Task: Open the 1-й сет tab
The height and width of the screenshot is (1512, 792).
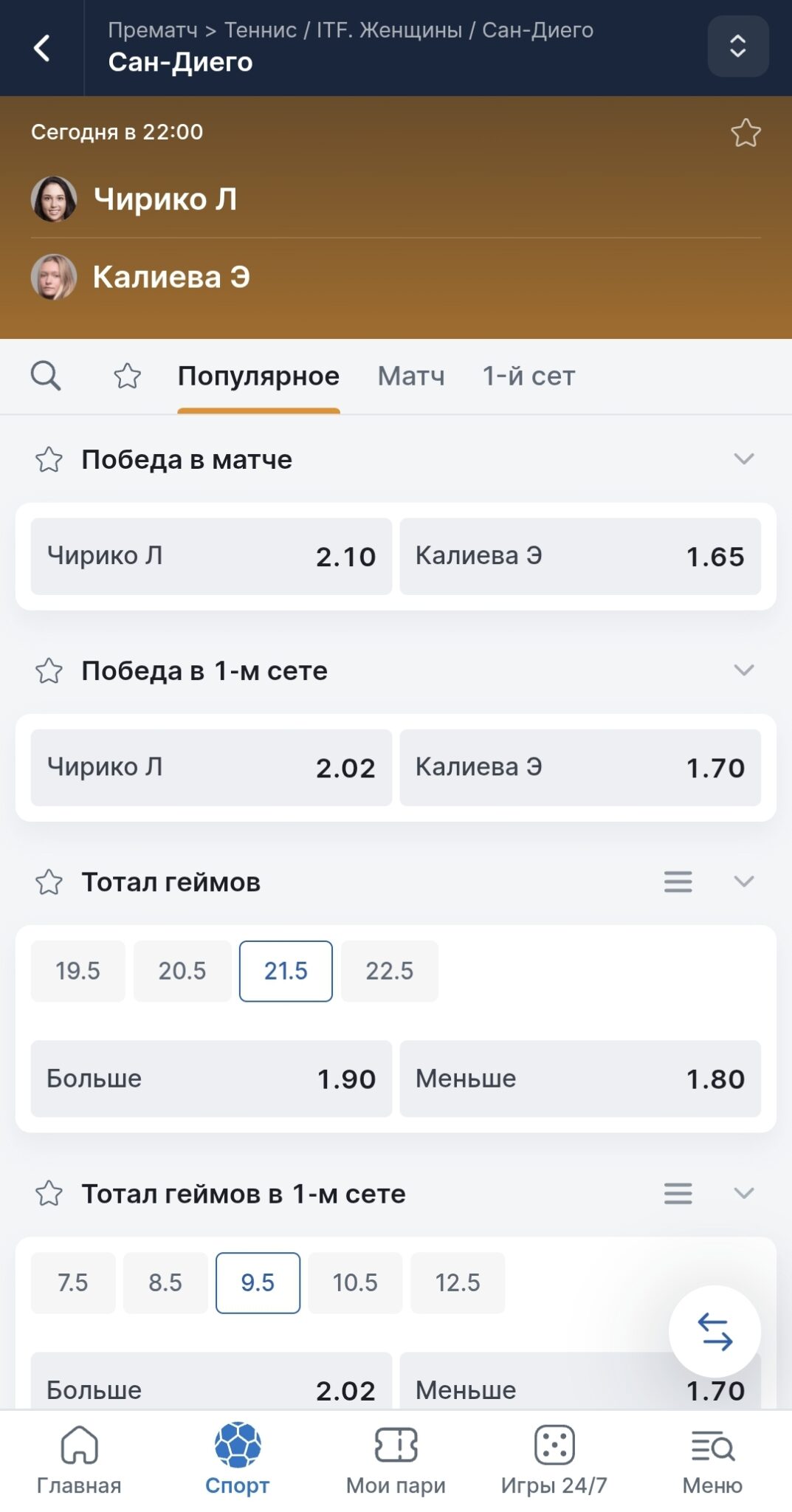Action: 528,376
